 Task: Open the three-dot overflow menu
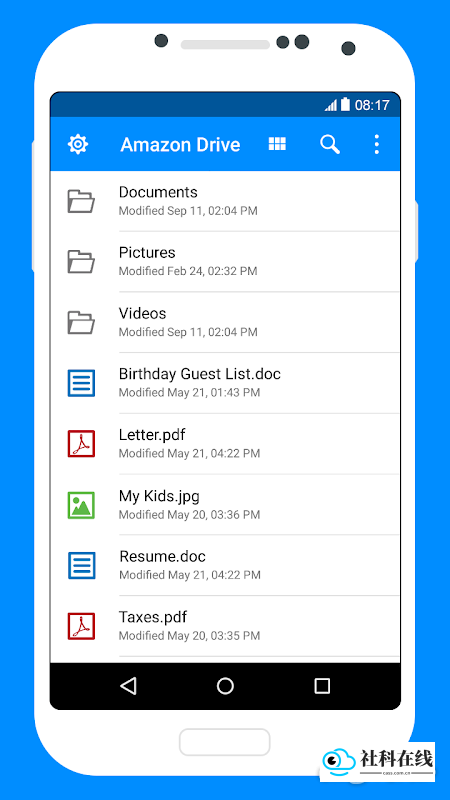(x=377, y=144)
